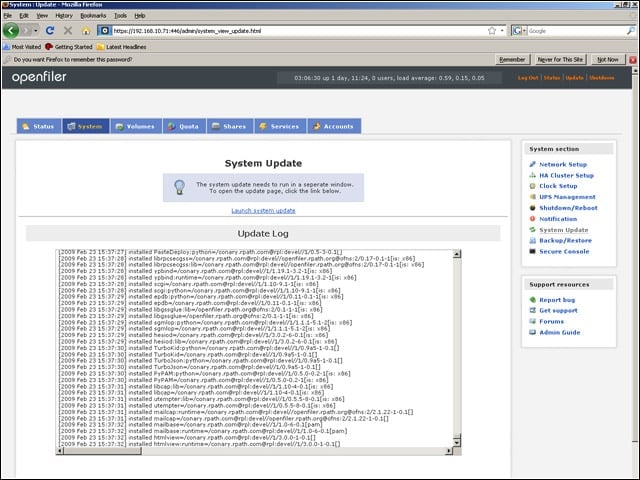Bookmark this page with the star icon
The width and height of the screenshot is (640, 480).
point(492,31)
